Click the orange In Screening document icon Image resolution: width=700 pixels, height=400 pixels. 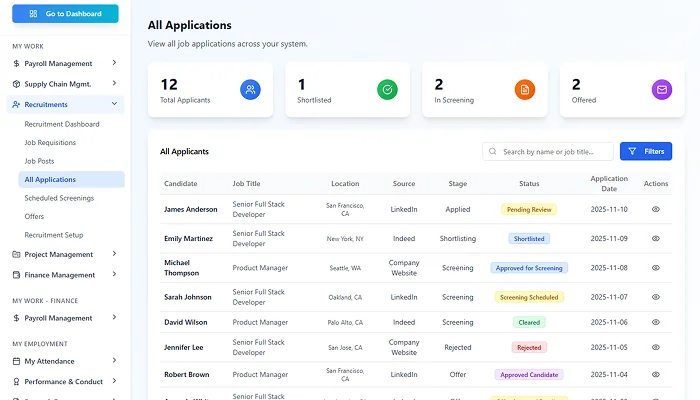point(524,90)
